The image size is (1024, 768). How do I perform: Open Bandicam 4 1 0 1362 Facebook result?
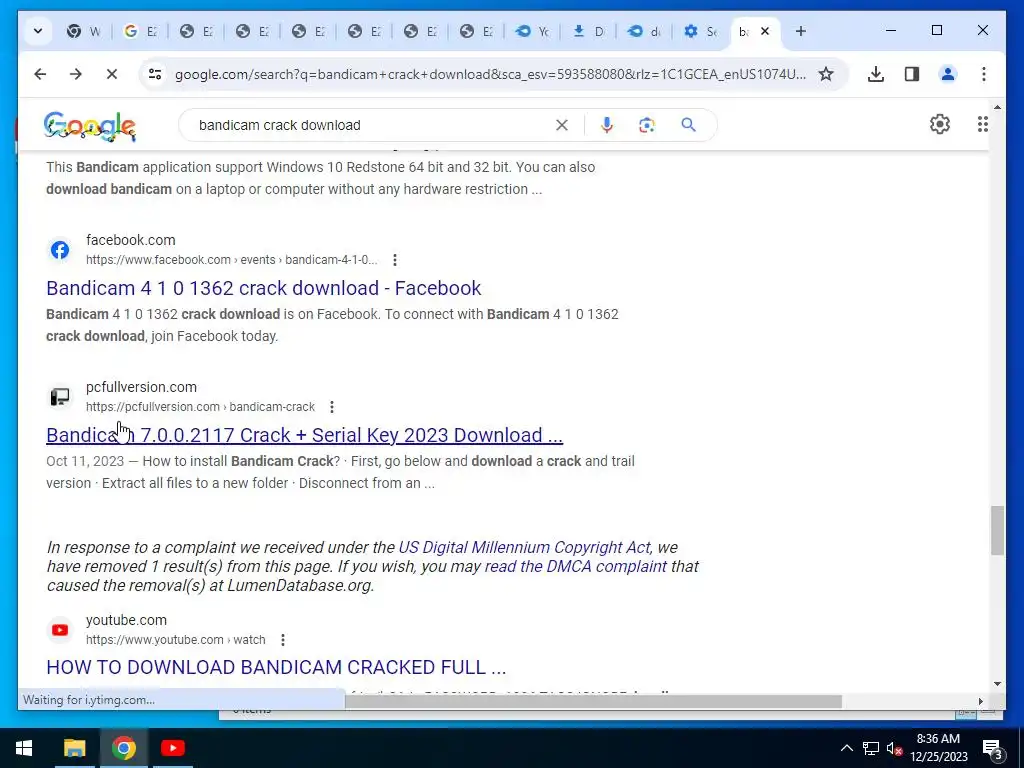pyautogui.click(x=264, y=288)
